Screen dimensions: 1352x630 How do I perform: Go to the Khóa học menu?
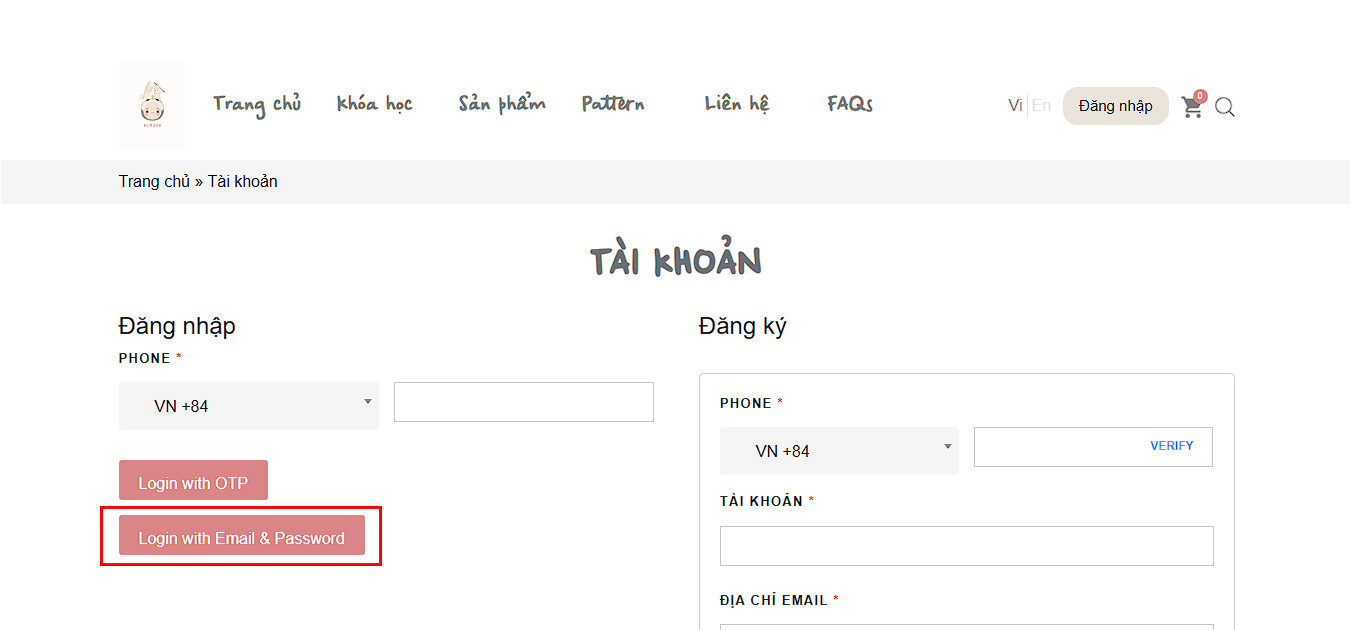pos(374,104)
